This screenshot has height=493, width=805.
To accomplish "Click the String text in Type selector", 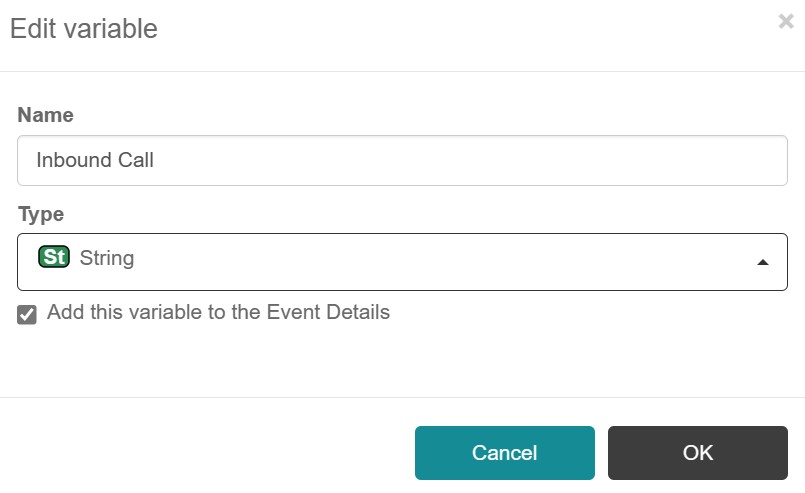I will click(107, 258).
